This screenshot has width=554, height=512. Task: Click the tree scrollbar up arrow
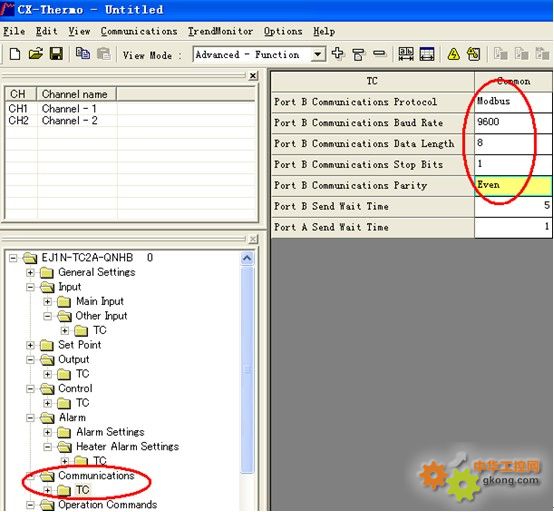[247, 258]
